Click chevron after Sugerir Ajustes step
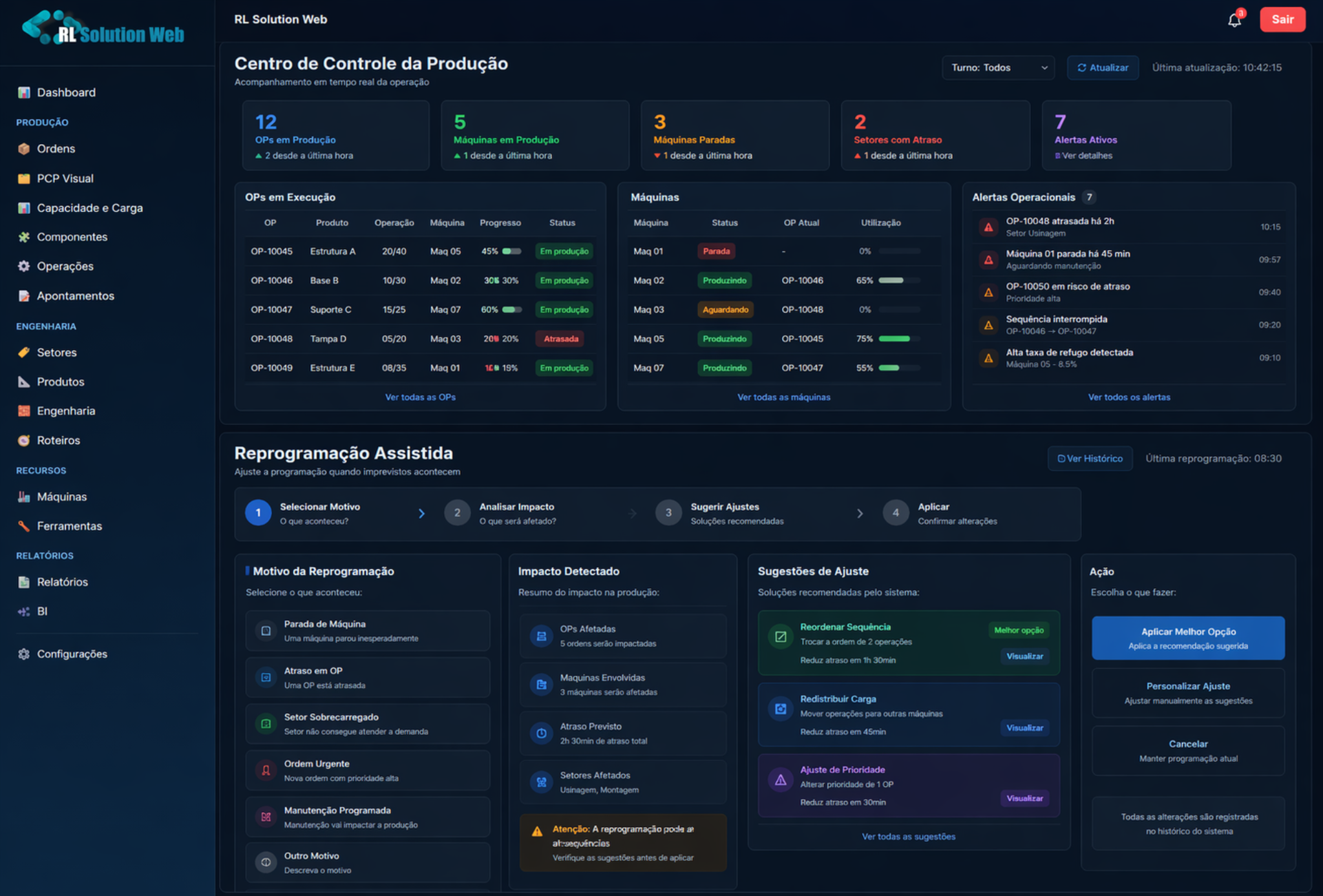The width and height of the screenshot is (1323, 896). [860, 514]
